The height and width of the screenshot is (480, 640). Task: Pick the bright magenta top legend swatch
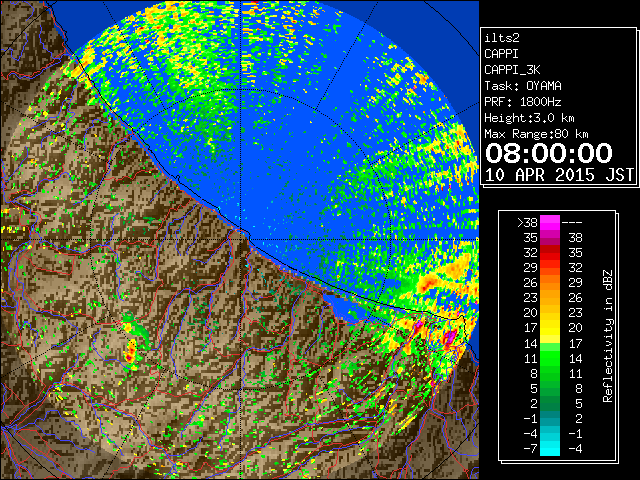tap(550, 222)
